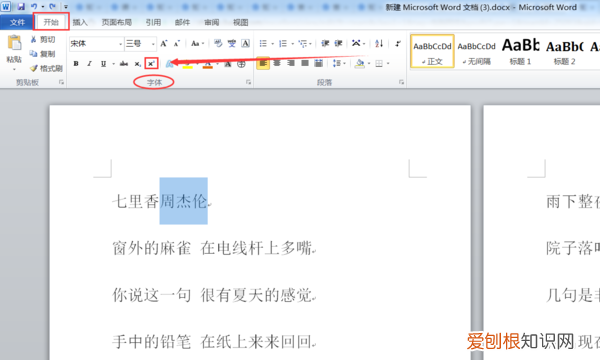
Task: Apply the Normal (正文) style
Action: (432, 51)
